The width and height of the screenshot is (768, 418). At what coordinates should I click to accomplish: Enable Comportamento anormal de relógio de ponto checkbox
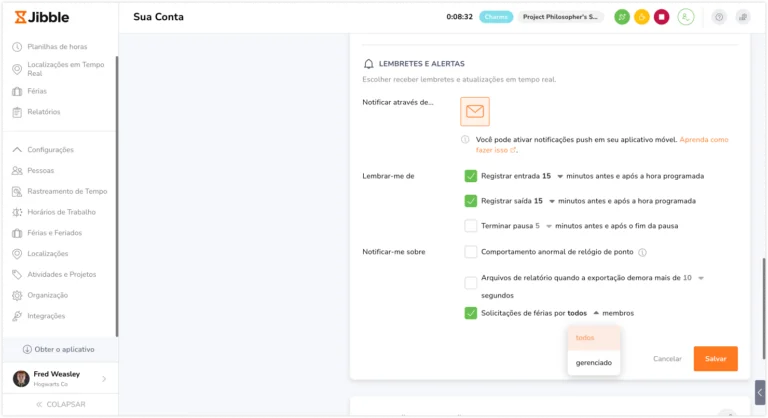pos(470,252)
